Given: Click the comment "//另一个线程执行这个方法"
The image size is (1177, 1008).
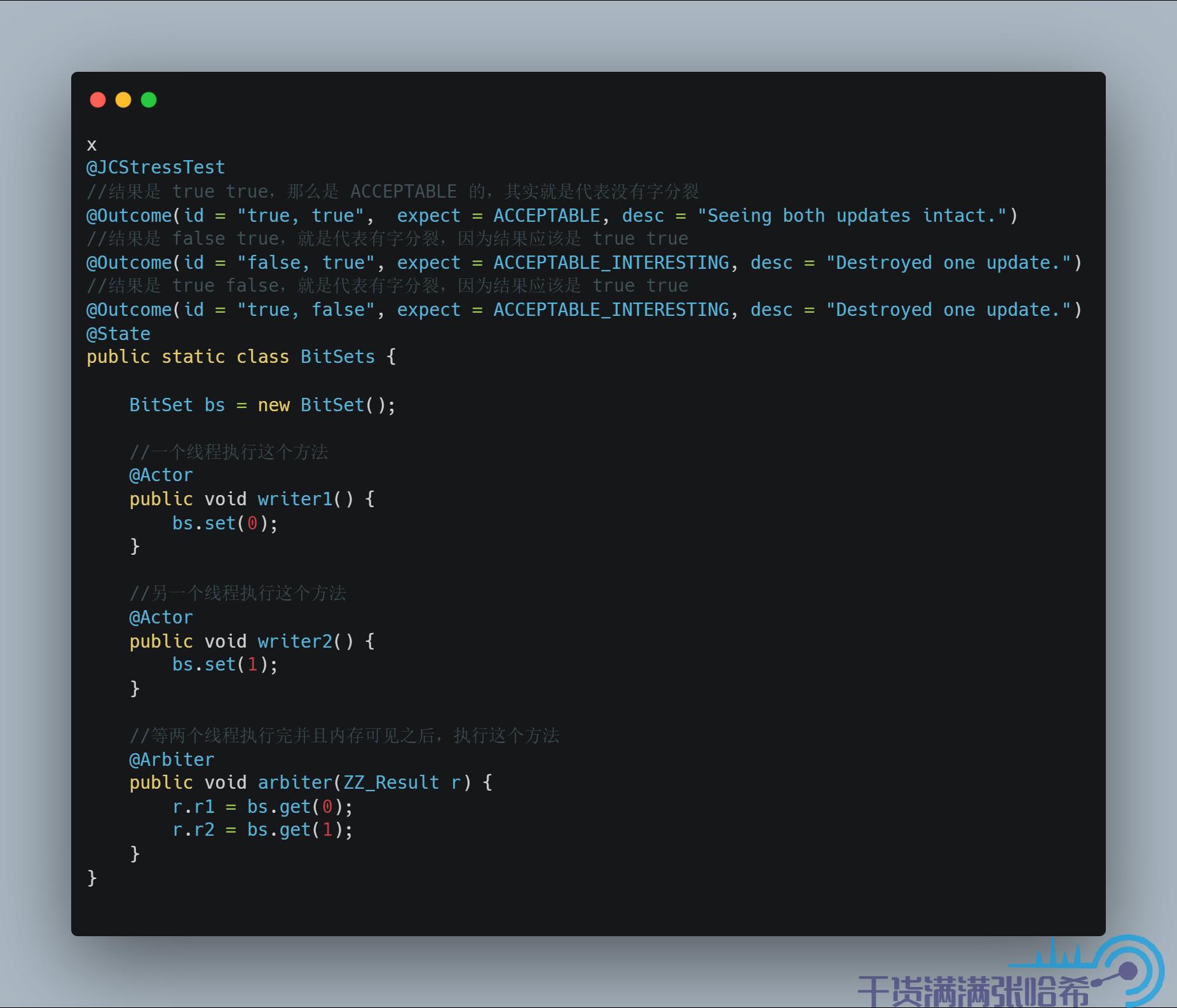Looking at the screenshot, I should (238, 593).
